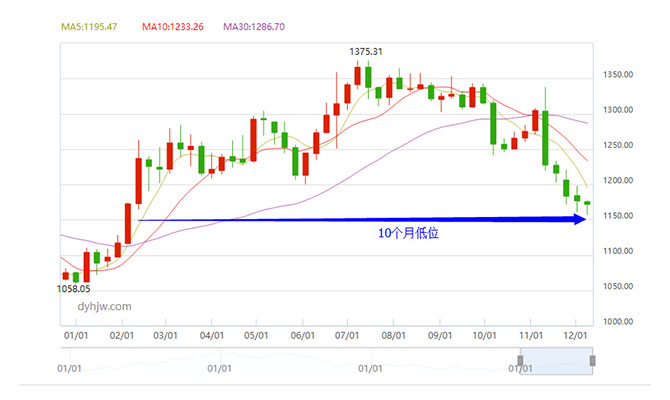The image size is (670, 400).
Task: Click the 1375.31 peak price label
Action: (366, 52)
